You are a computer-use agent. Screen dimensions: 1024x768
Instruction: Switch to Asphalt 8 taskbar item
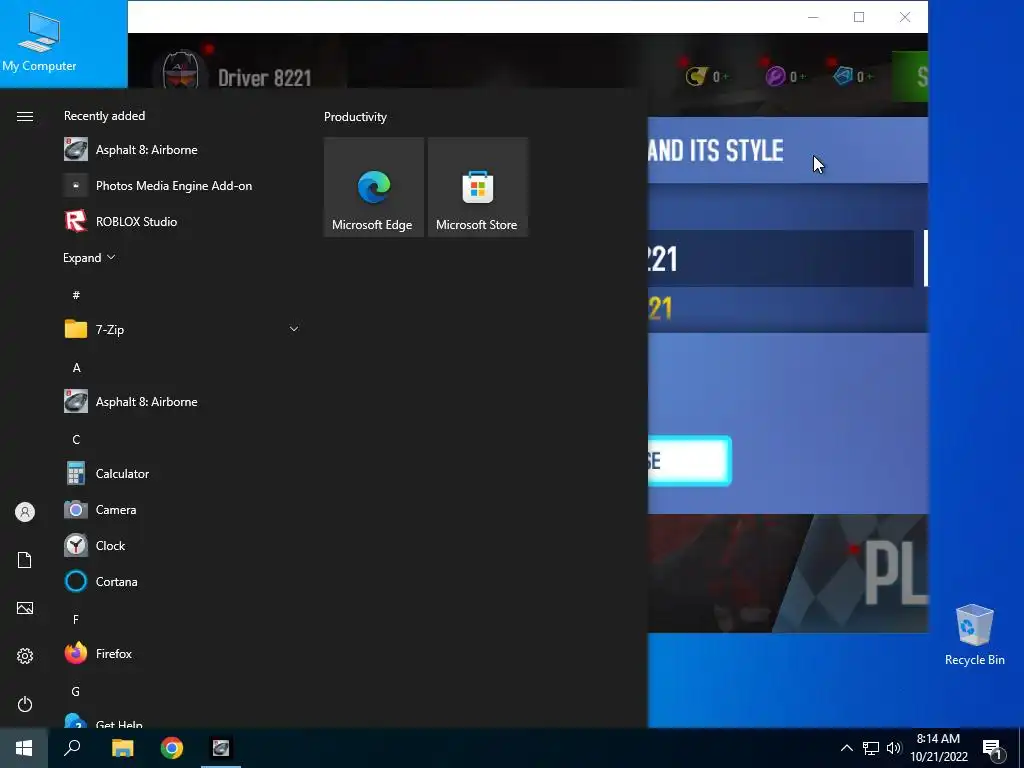(221, 748)
